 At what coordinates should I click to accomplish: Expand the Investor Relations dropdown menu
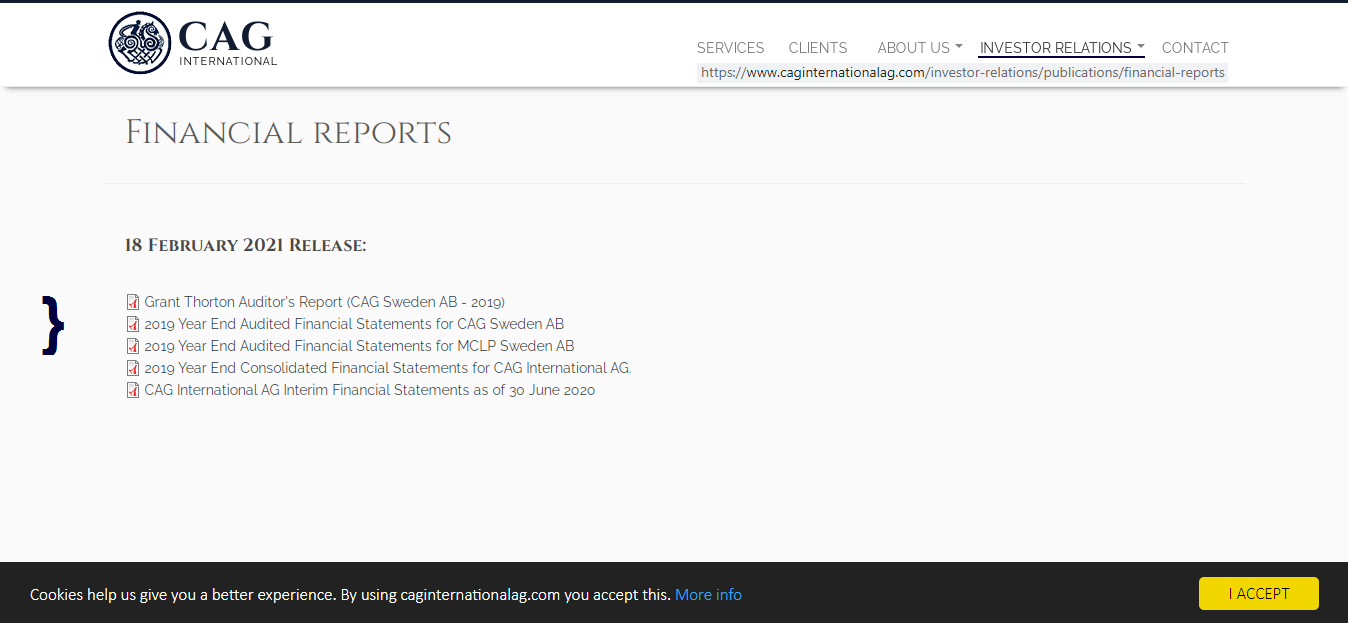click(1061, 48)
